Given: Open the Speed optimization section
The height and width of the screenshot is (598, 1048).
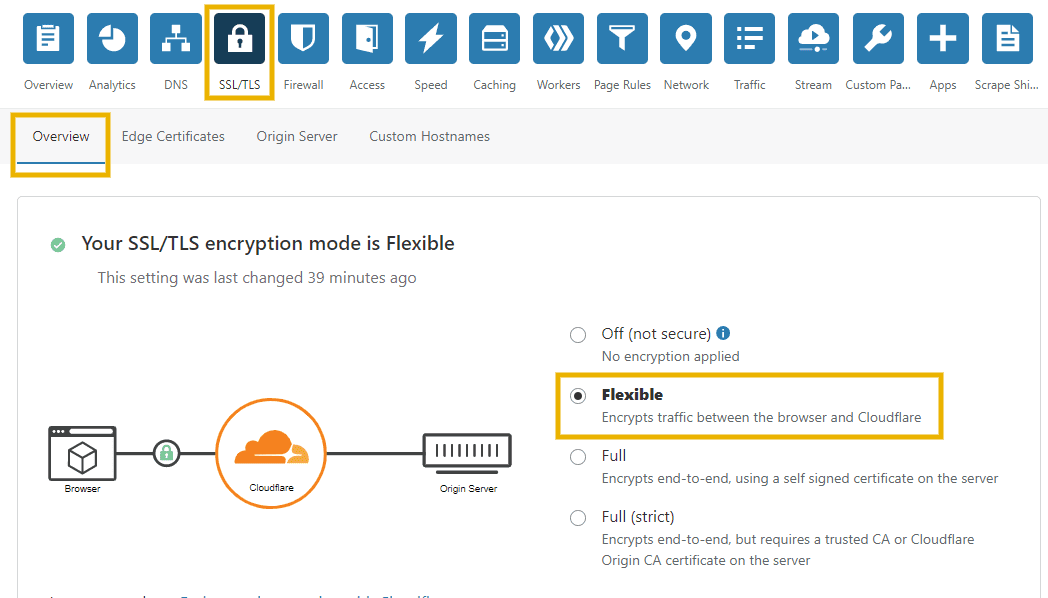Looking at the screenshot, I should coord(430,38).
